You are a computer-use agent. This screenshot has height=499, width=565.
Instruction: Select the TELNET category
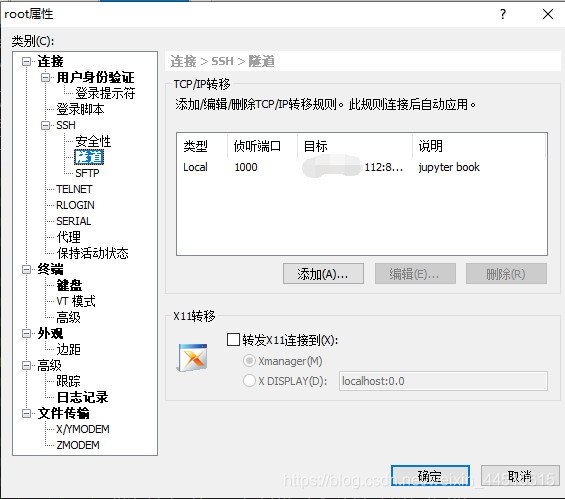(74, 189)
